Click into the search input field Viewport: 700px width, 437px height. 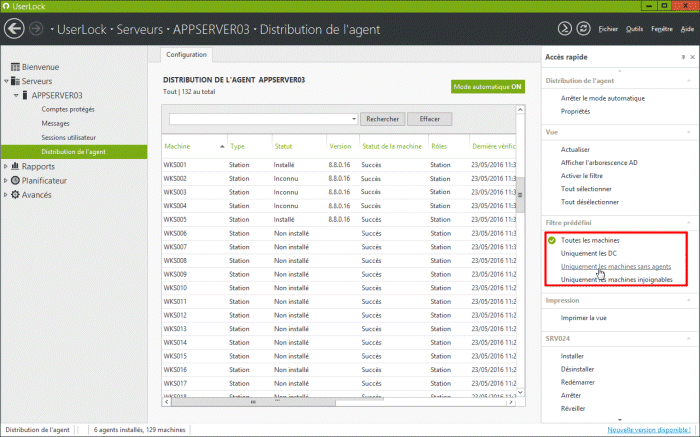(260, 119)
